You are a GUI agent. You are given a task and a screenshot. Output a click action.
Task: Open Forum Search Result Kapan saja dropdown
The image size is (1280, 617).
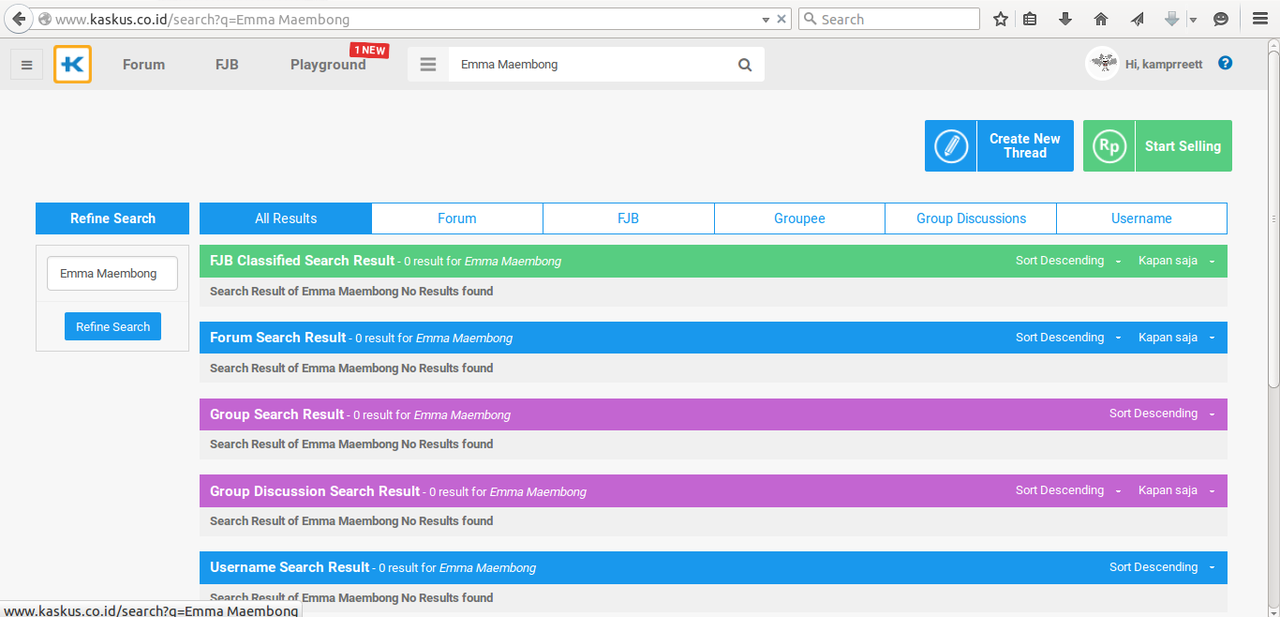point(1177,338)
